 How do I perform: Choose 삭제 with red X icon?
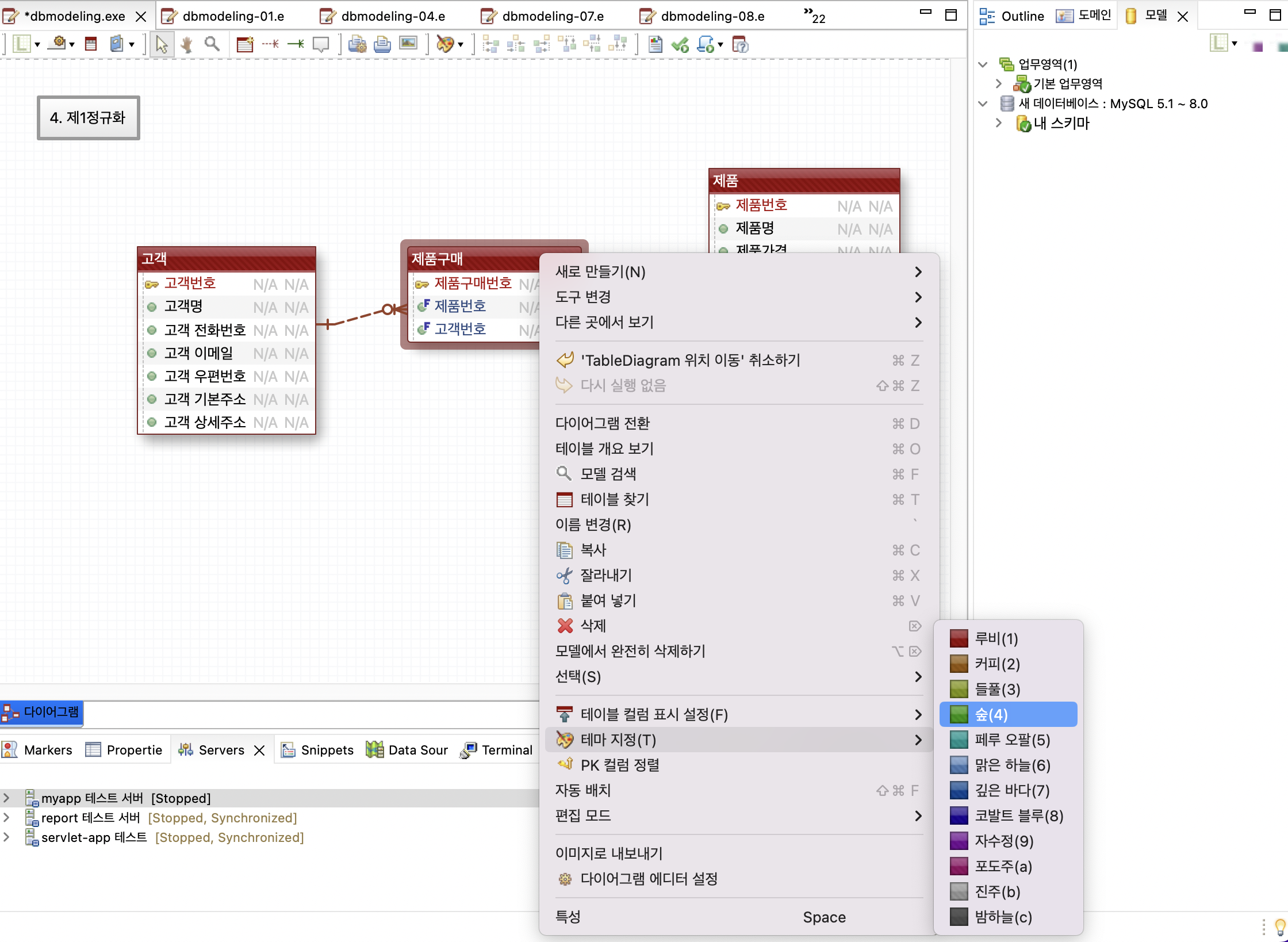point(739,626)
